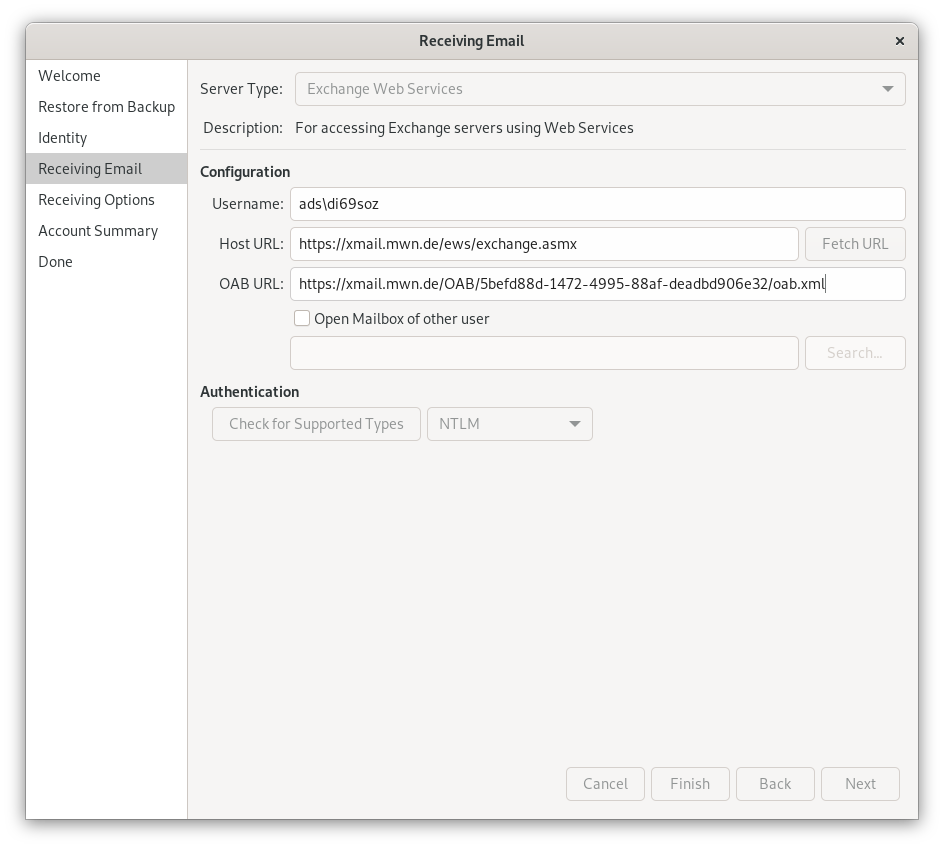The width and height of the screenshot is (944, 848).
Task: Cancel the account setup wizard
Action: click(605, 783)
